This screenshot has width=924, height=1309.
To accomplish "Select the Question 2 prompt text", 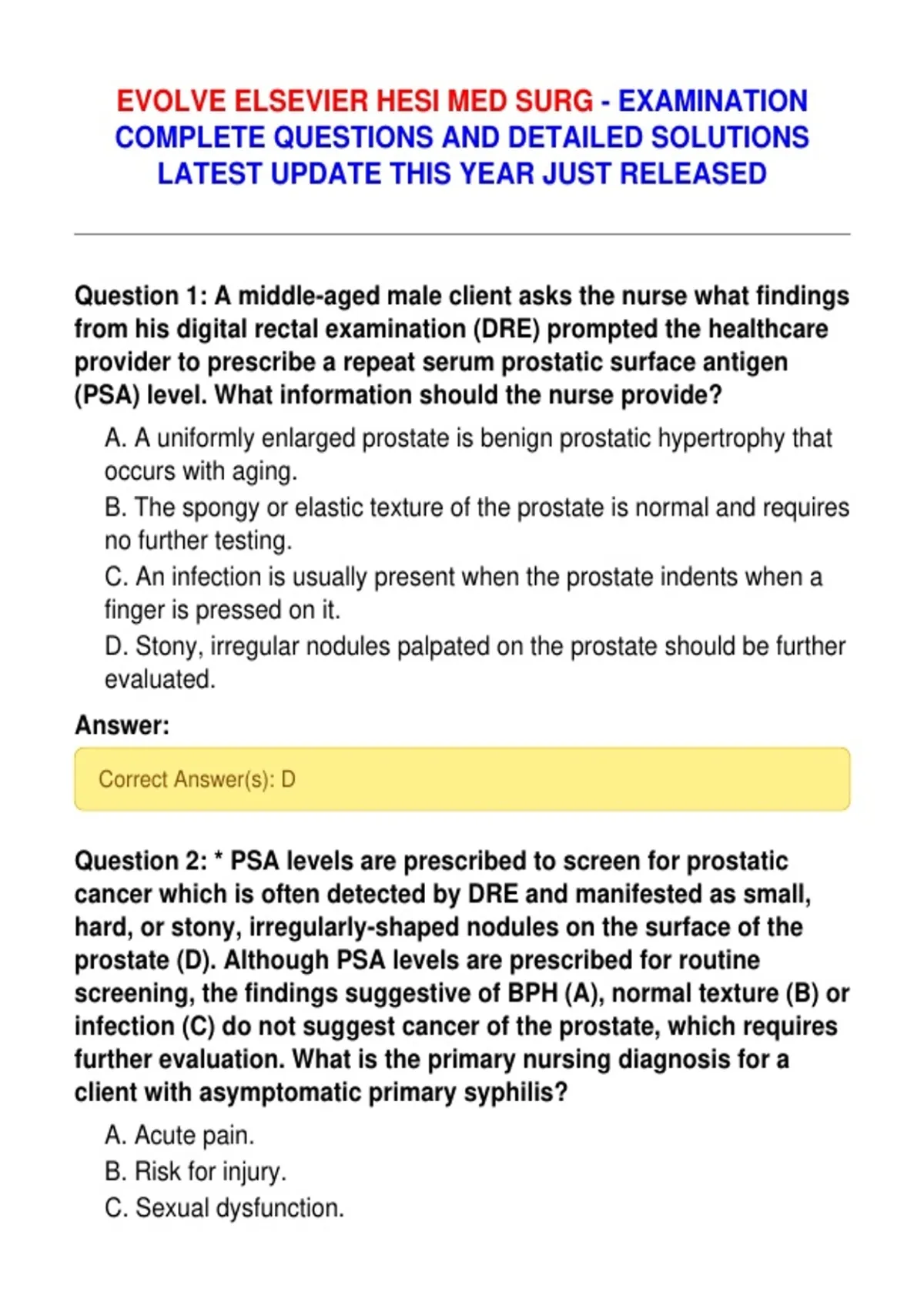I will [462, 976].
